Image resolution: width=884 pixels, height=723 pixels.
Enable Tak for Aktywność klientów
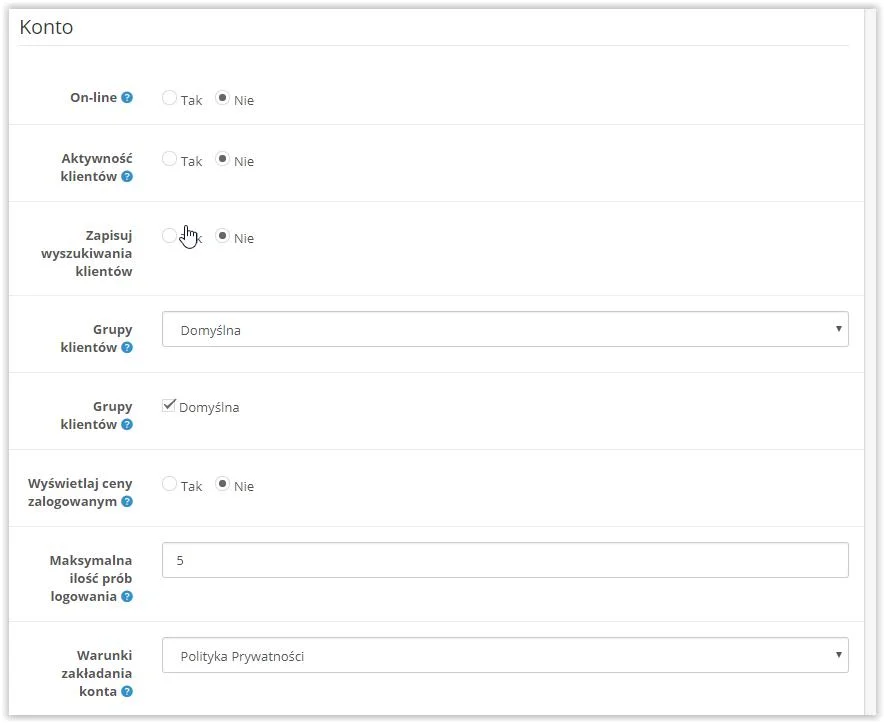pyautogui.click(x=170, y=159)
